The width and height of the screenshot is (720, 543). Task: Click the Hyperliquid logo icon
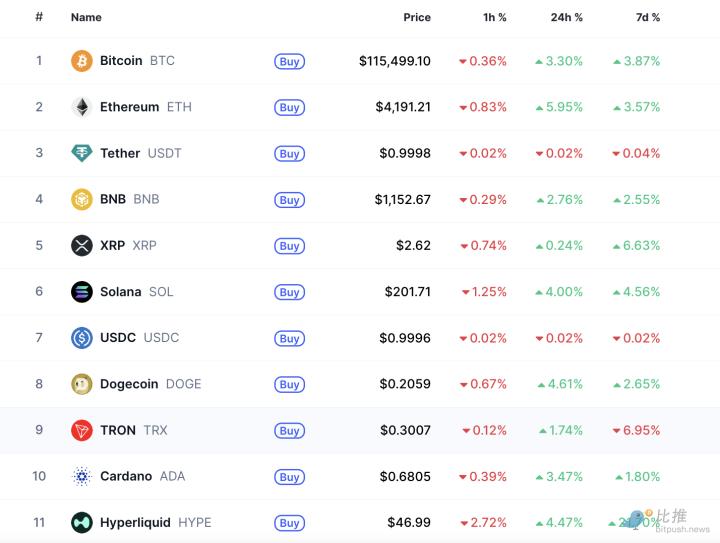coord(81,522)
